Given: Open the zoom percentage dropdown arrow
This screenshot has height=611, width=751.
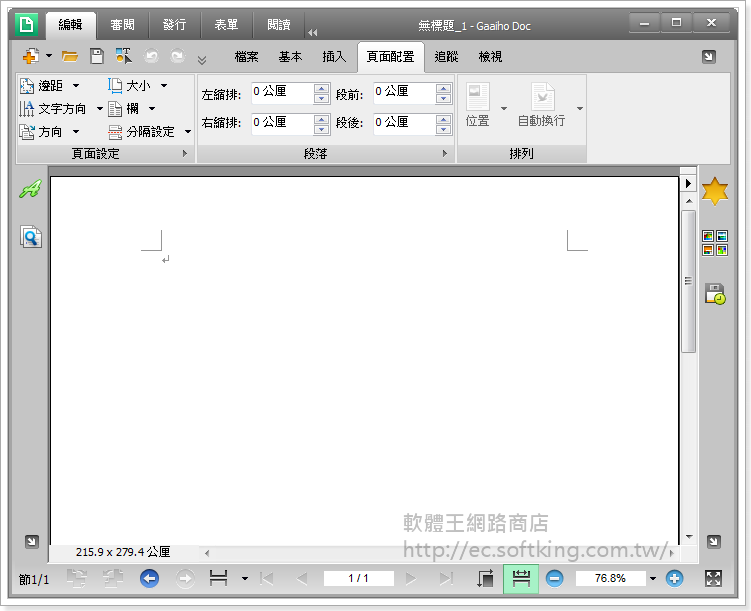Looking at the screenshot, I should pos(653,578).
